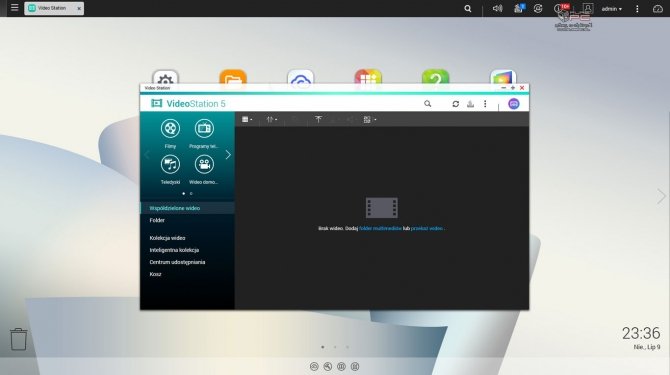670x375 pixels.
Task: Open the green Help desktop icon
Action: pos(435,77)
